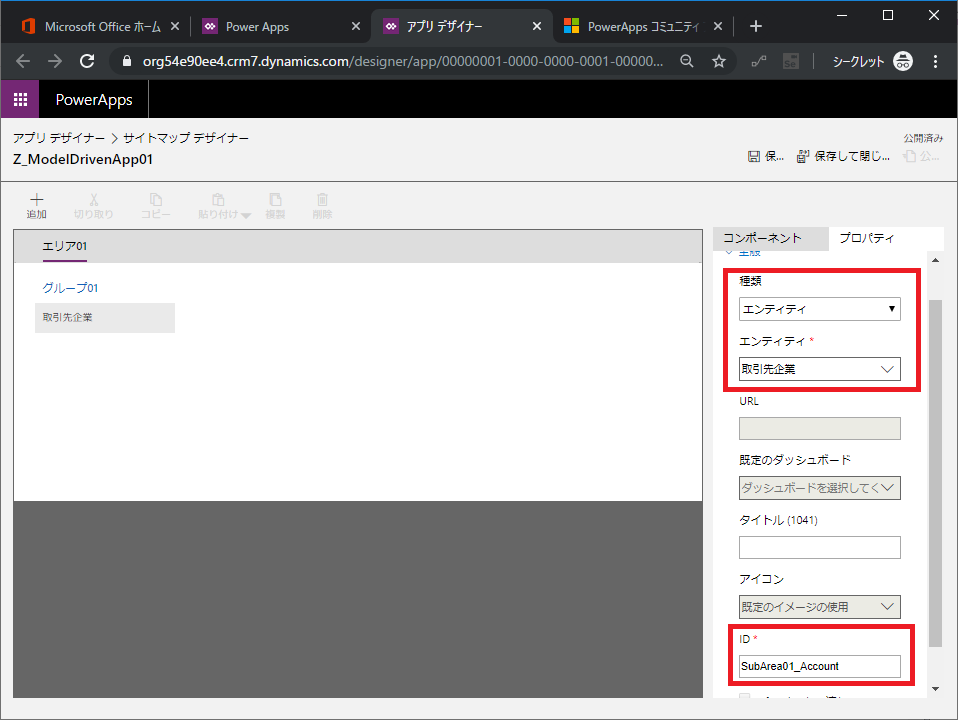The image size is (958, 720).
Task: Switch to the Microsoft Office ホーム tab
Action: [x=92, y=26]
